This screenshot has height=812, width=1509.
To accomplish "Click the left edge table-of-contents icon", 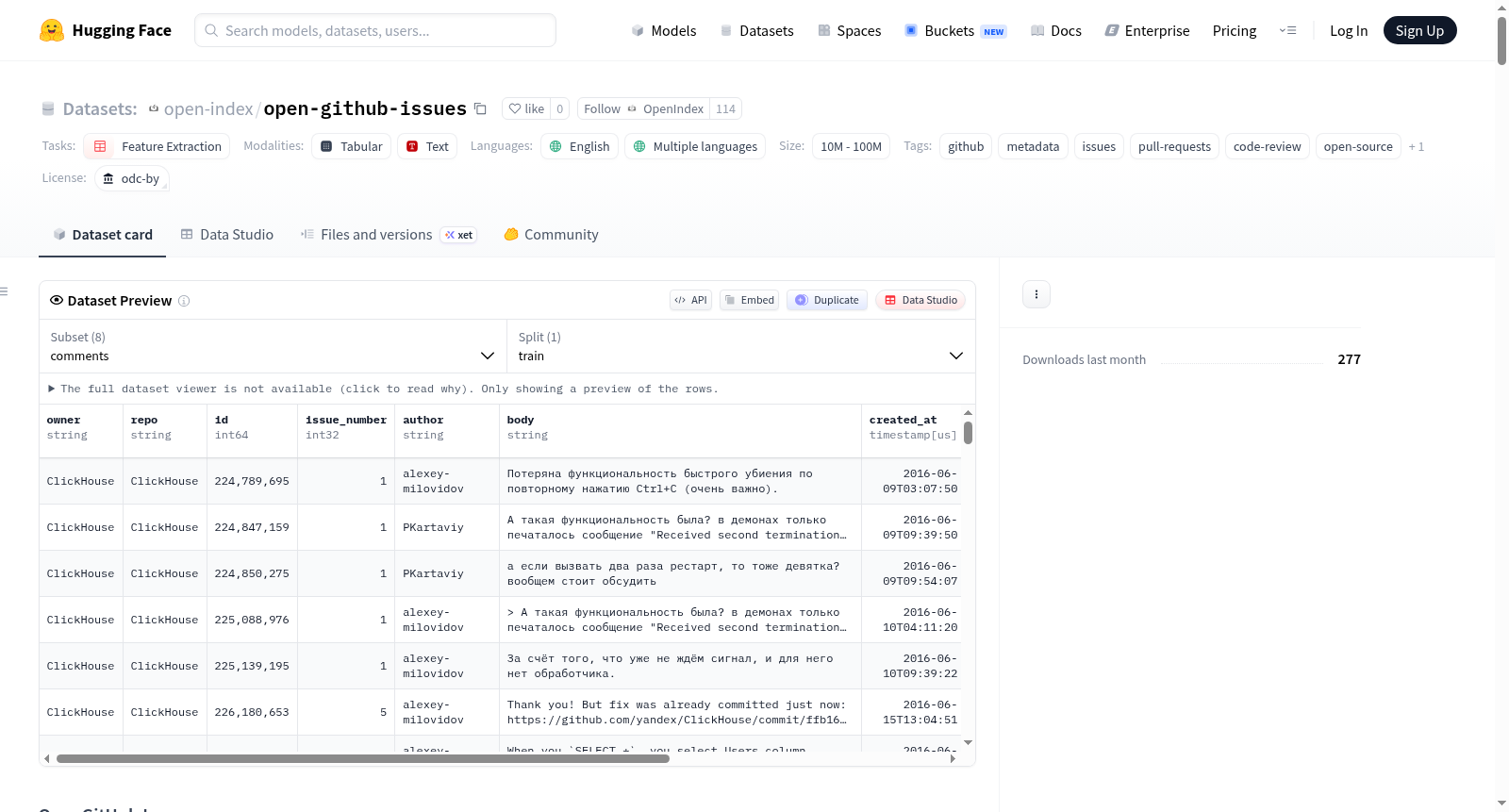I will [4, 291].
